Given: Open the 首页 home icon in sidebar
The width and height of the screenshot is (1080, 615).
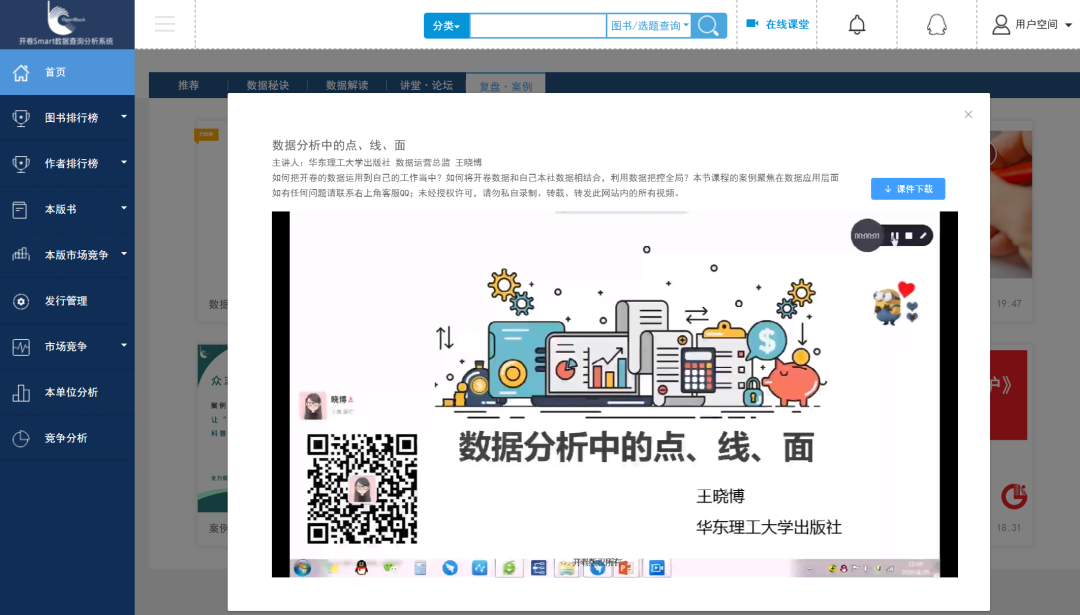Looking at the screenshot, I should (x=21, y=72).
